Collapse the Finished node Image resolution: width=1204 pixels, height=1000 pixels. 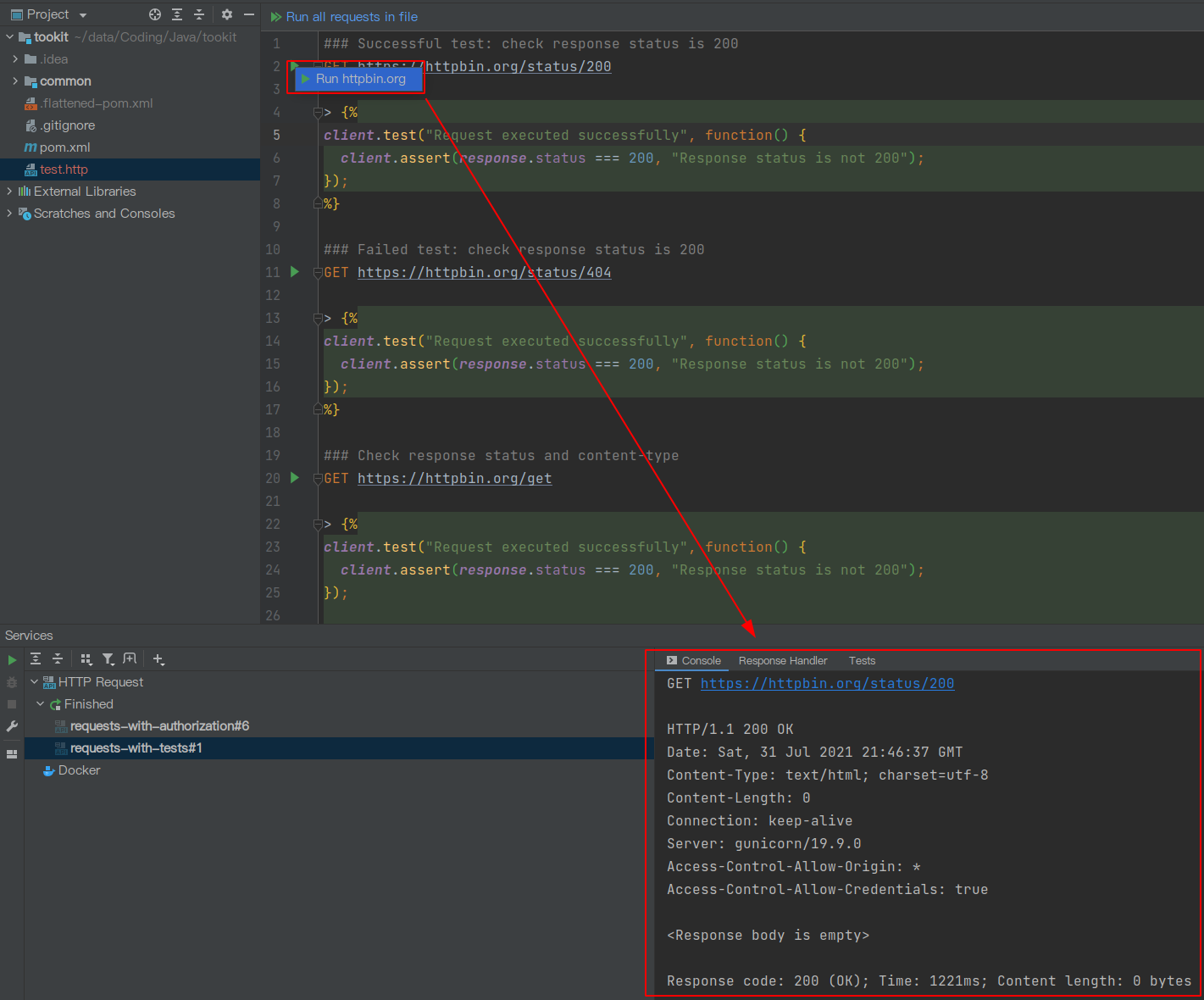(40, 704)
